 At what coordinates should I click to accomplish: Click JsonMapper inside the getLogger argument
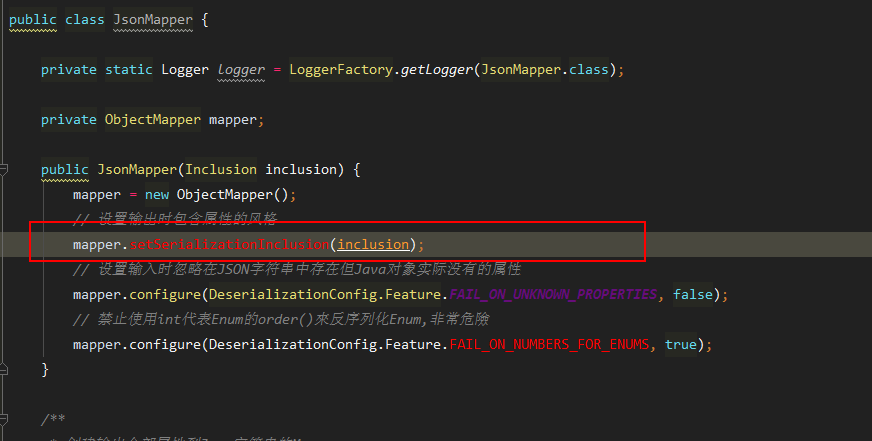[521, 70]
